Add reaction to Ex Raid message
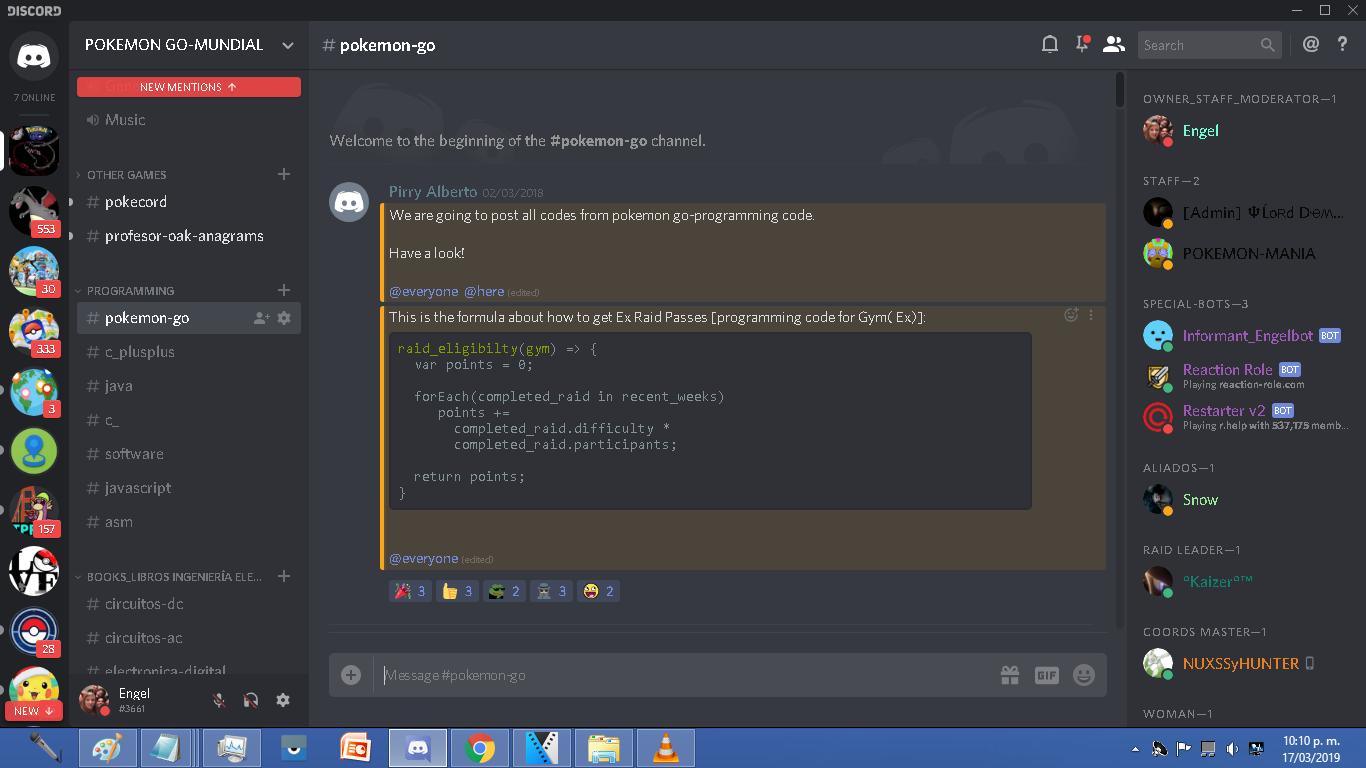Image resolution: width=1366 pixels, height=768 pixels. (x=1071, y=315)
